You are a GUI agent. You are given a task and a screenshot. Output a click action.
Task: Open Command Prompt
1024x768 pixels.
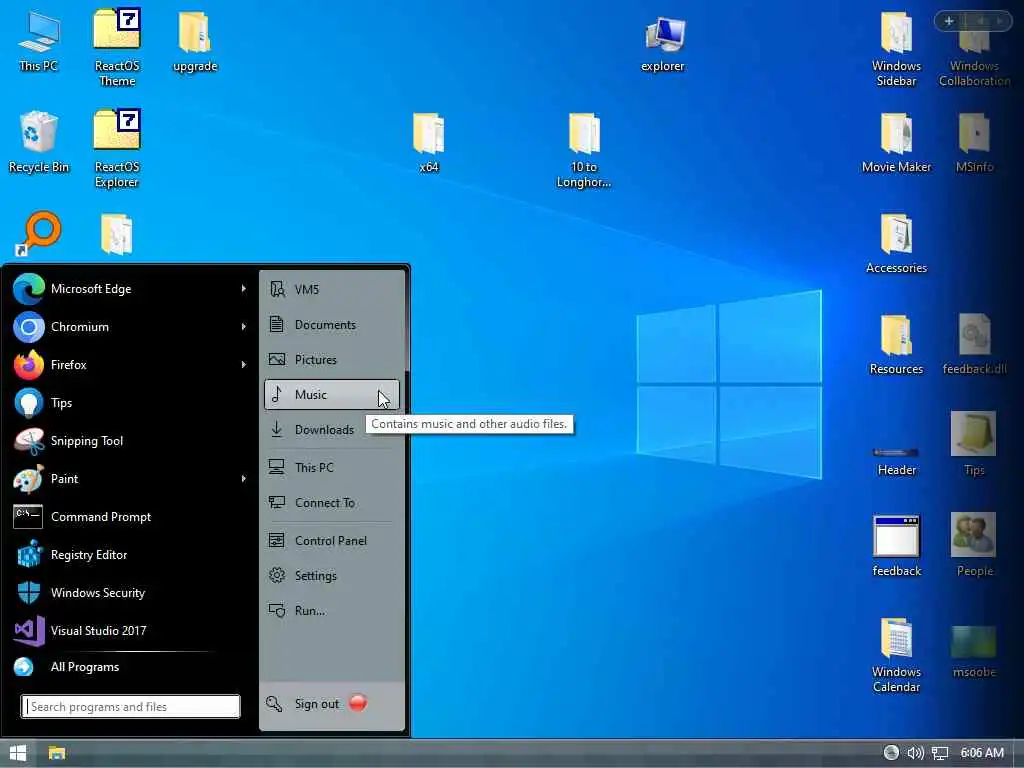129,517
